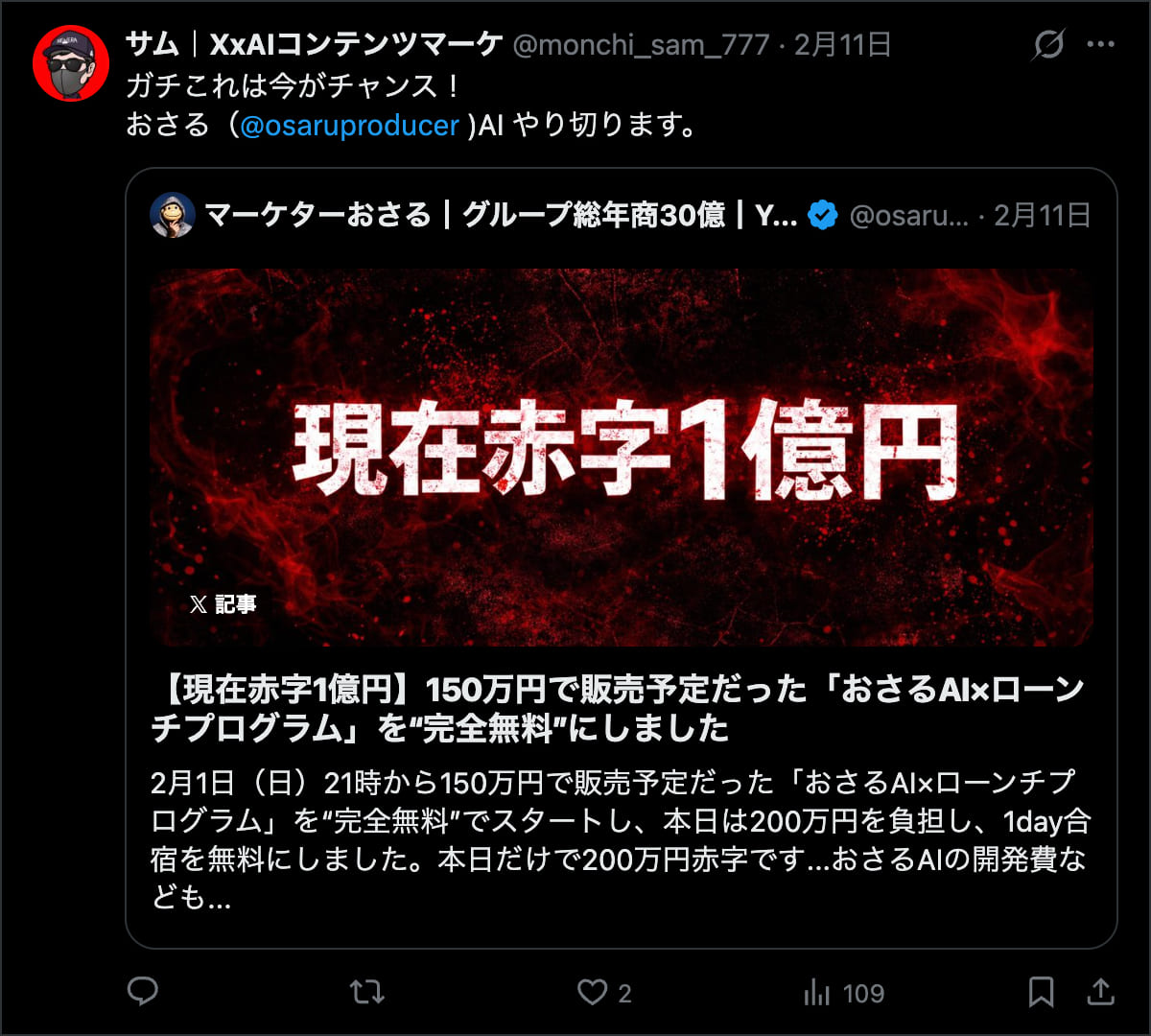Click the article preview text starting 2月1日
The width and height of the screenshot is (1151, 1036).
621,839
